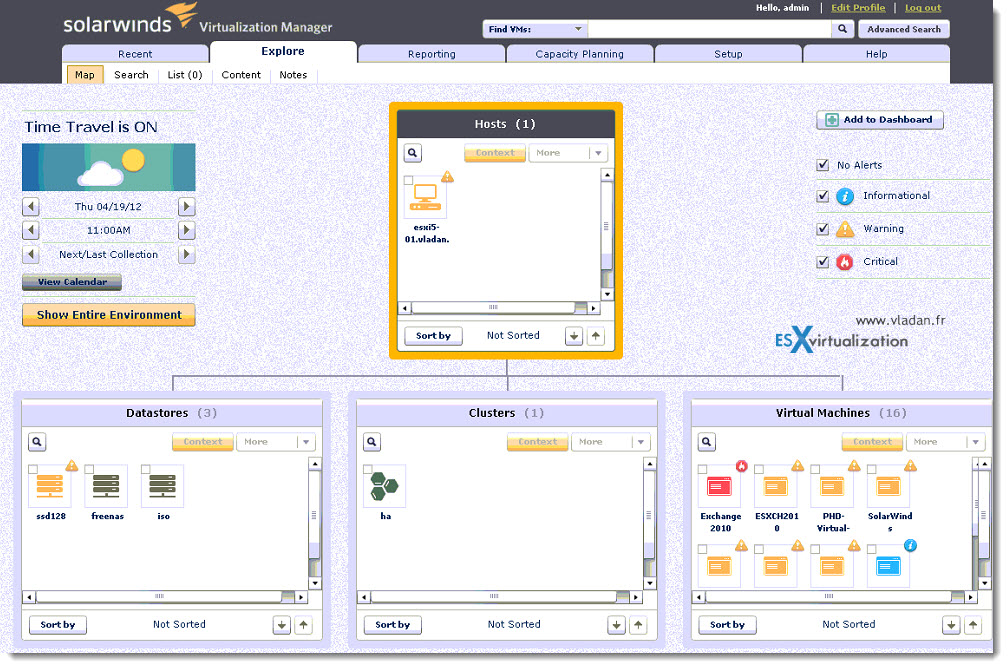Select the Exchange 2010 virtual machine icon
This screenshot has width=1008, height=668.
719,487
